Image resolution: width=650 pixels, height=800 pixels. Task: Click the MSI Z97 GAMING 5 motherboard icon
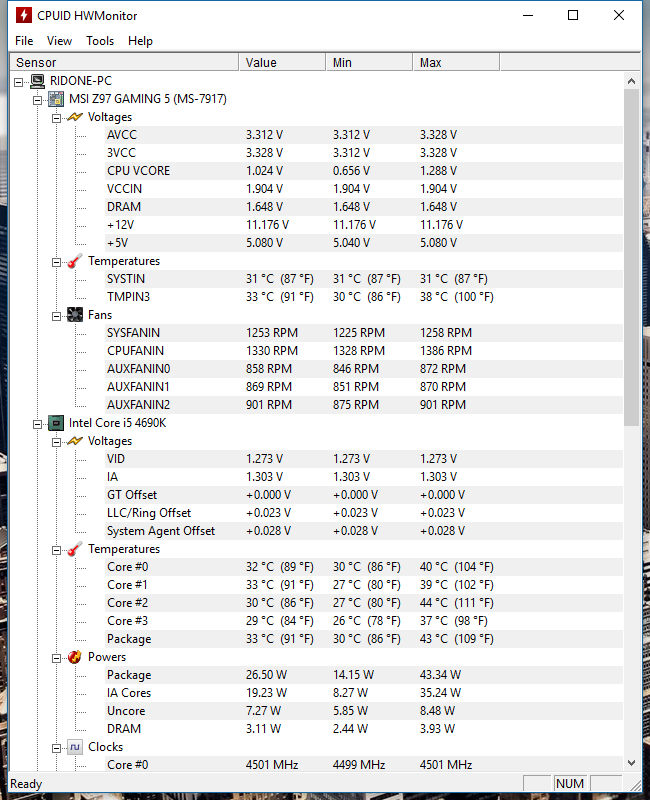pyautogui.click(x=56, y=99)
